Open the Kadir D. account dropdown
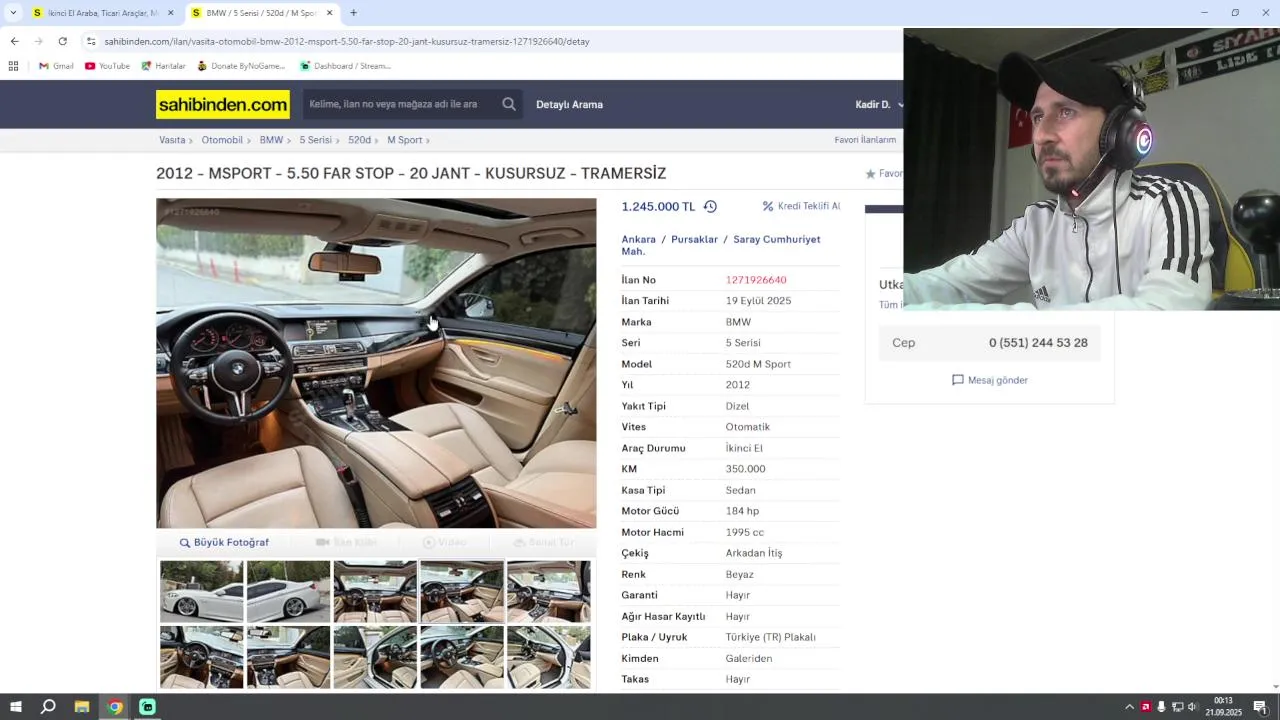This screenshot has width=1280, height=720. [879, 104]
